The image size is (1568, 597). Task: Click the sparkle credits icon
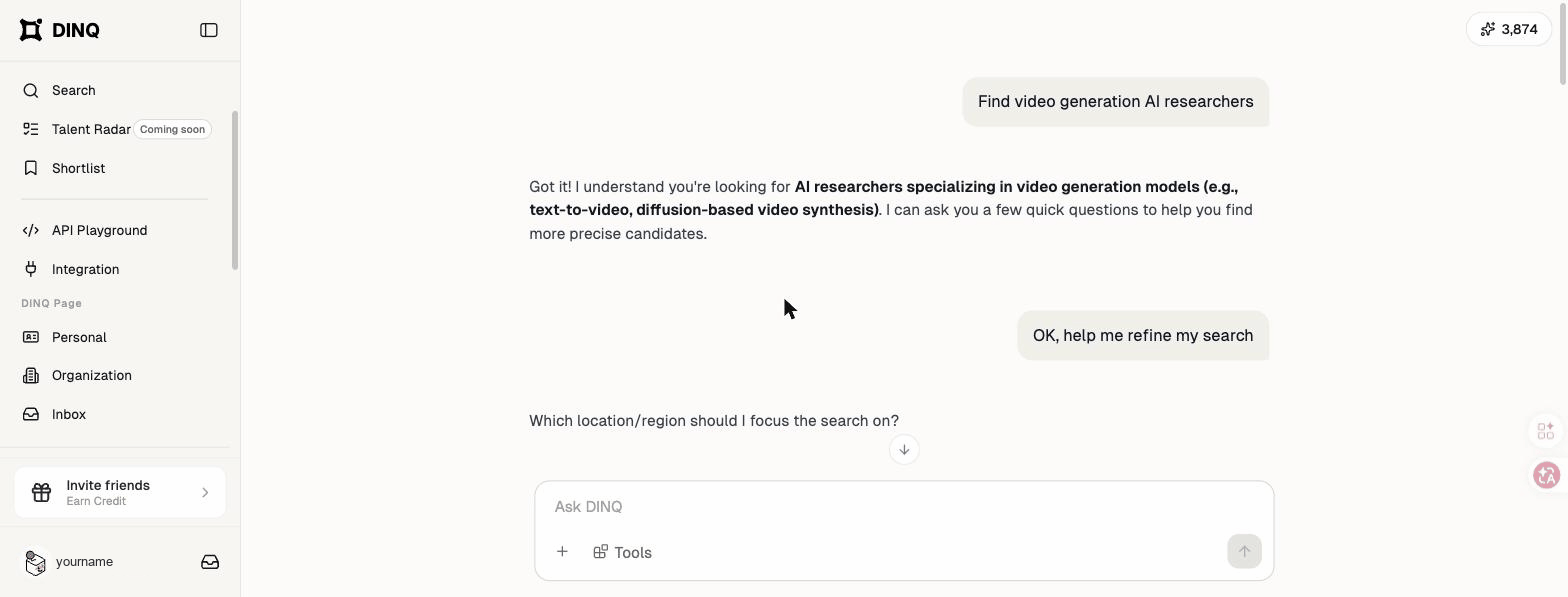1488,29
